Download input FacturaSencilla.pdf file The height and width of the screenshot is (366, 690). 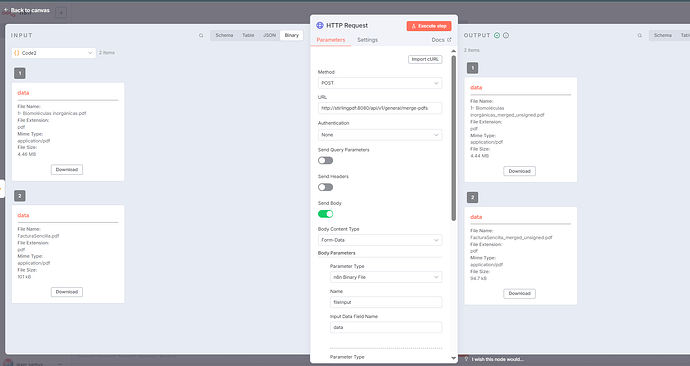[67, 292]
